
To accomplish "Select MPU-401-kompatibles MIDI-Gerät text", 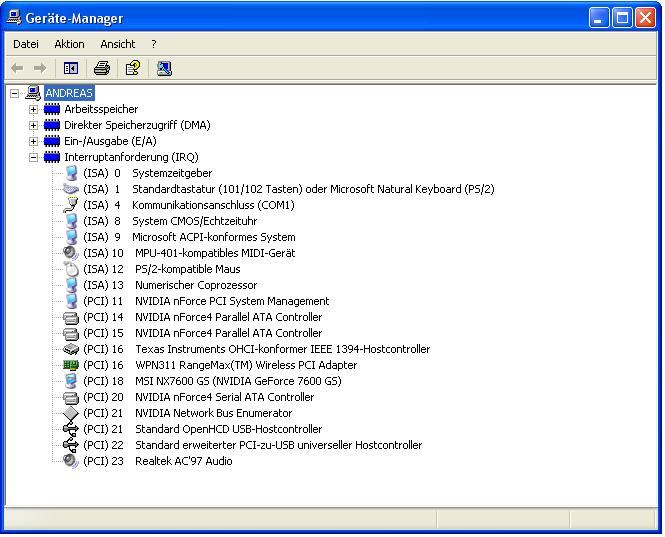I will pos(215,253).
